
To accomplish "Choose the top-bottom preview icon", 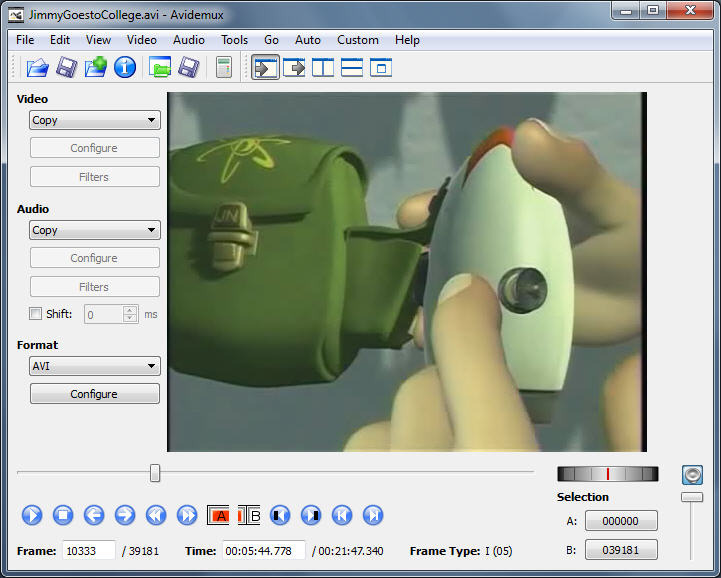I will pos(352,68).
